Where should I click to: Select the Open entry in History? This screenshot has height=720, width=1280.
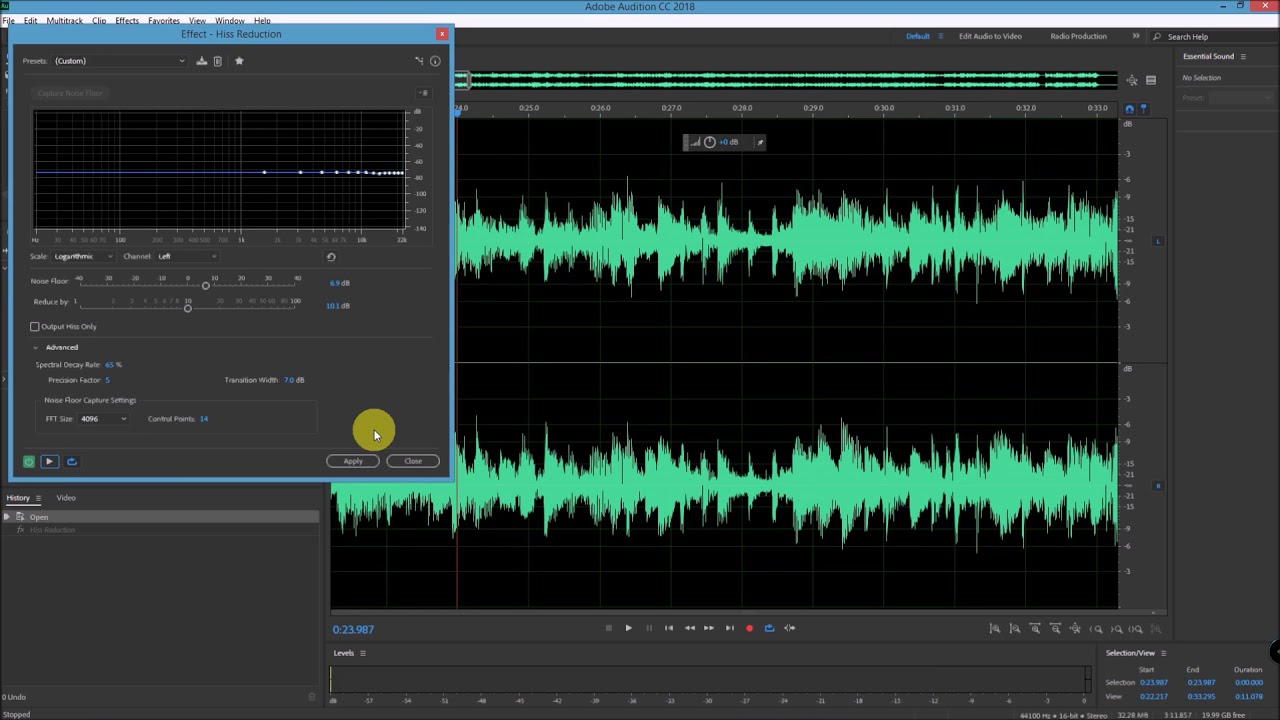pos(160,517)
